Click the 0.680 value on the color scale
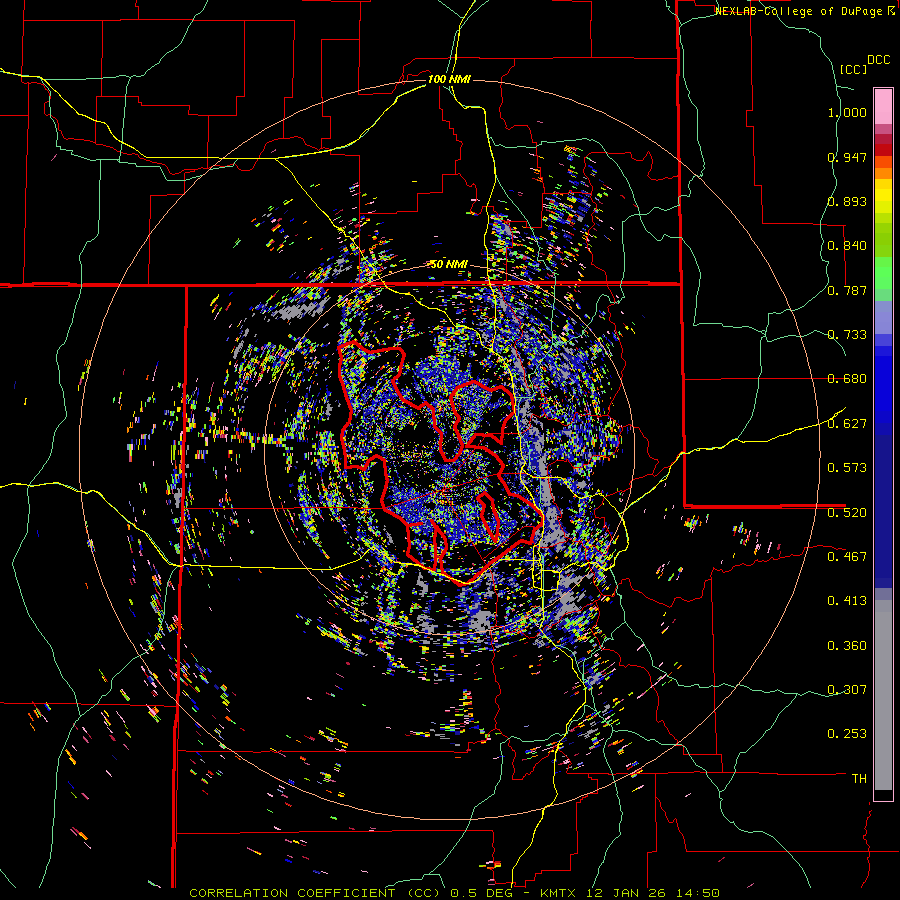 click(847, 379)
